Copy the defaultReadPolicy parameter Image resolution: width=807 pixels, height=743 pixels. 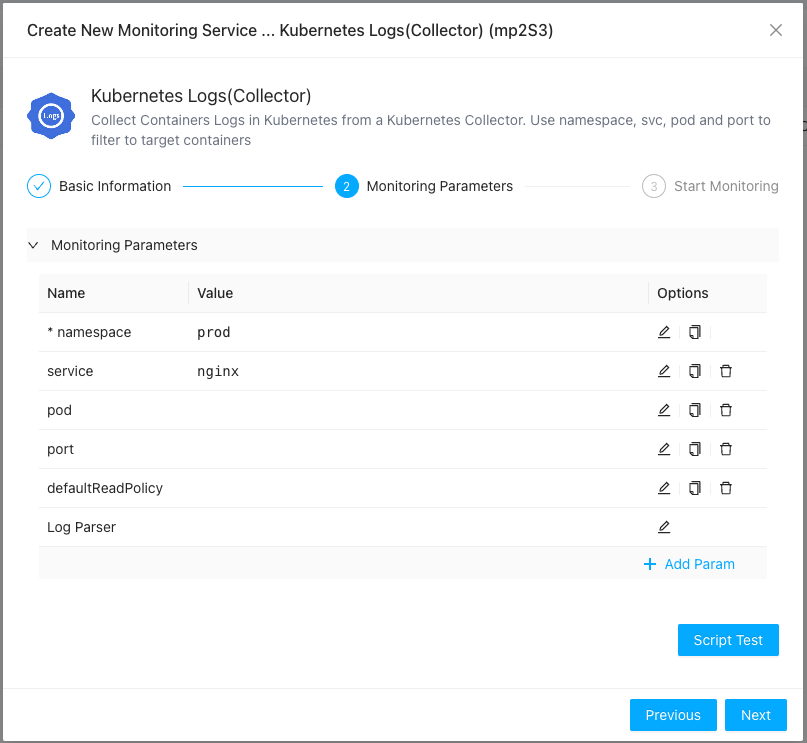[x=695, y=488]
